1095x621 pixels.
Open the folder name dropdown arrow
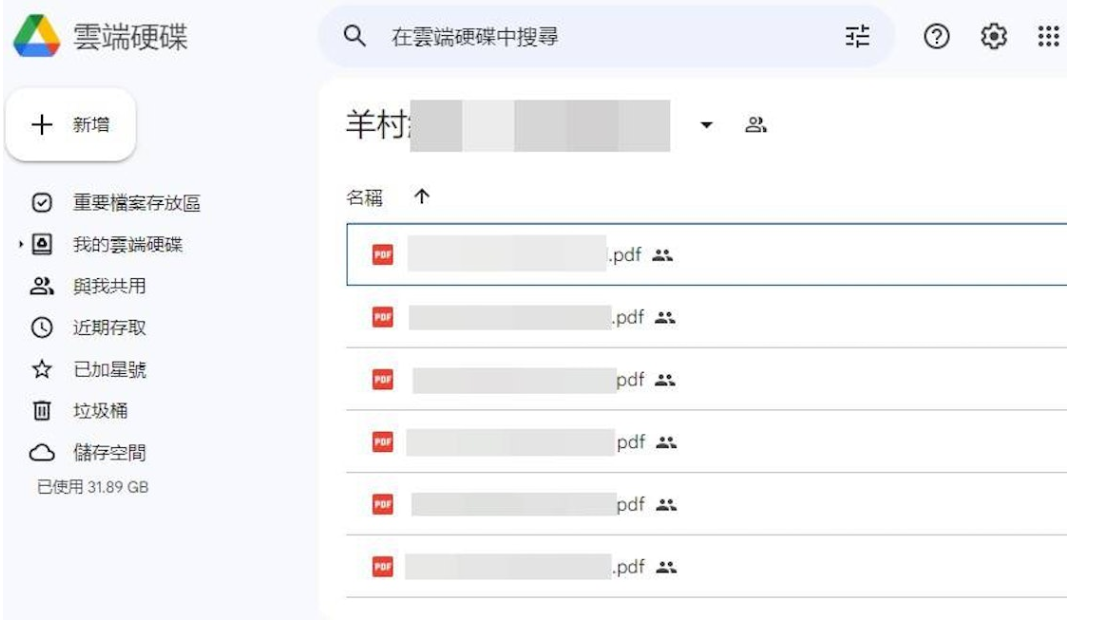[707, 125]
